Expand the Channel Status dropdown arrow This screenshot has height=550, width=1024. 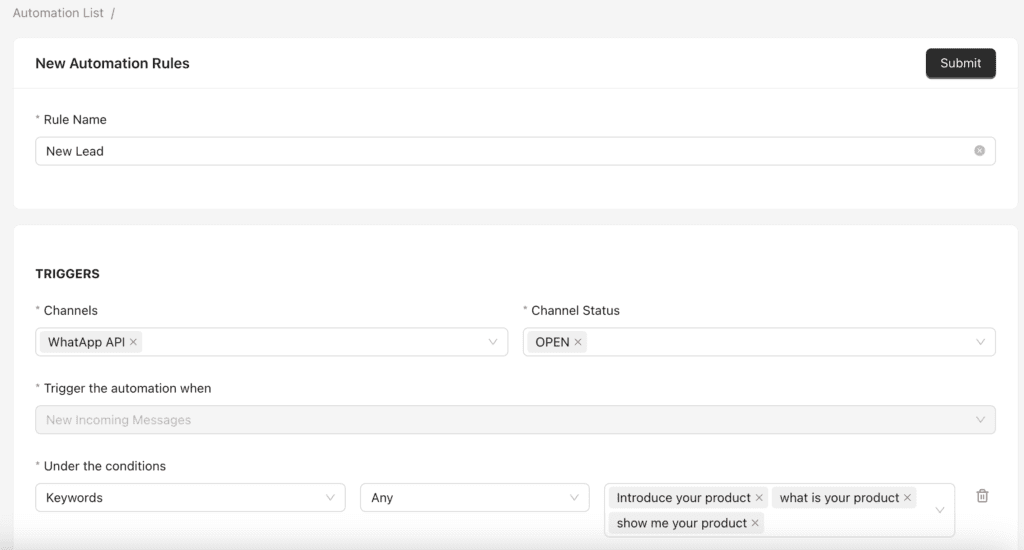980,342
